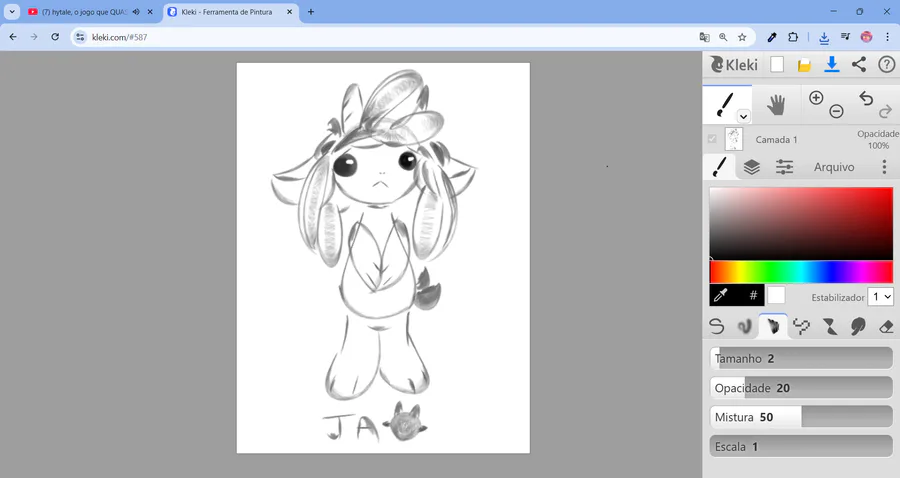Expand brush tool dropdown arrow
This screenshot has width=900, height=478.
point(743,116)
